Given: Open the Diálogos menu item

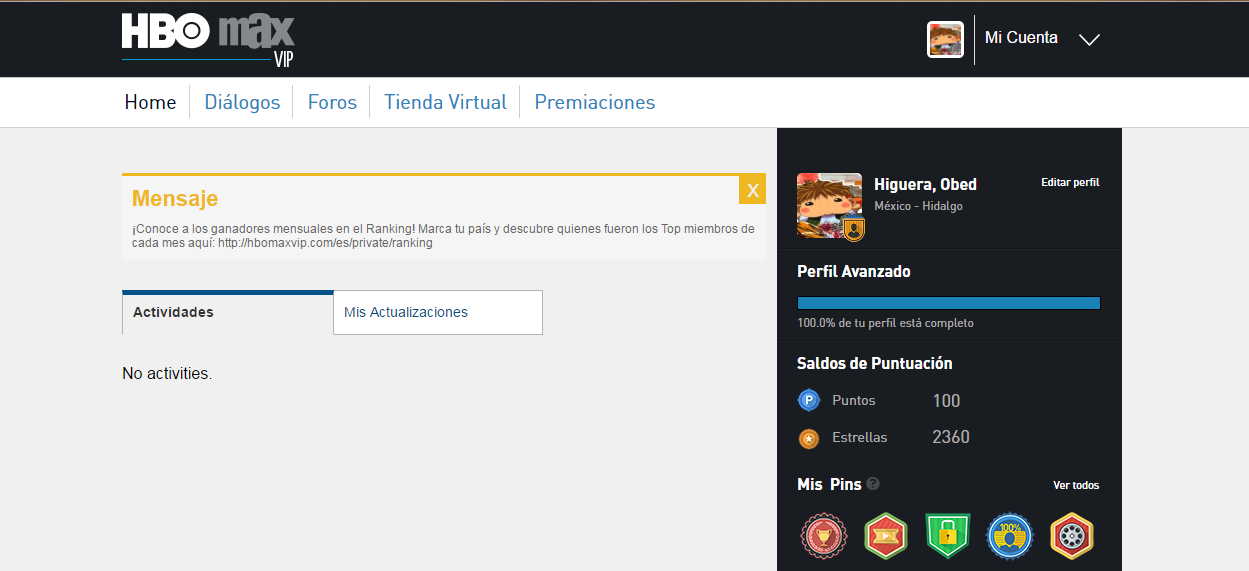Looking at the screenshot, I should click(242, 102).
